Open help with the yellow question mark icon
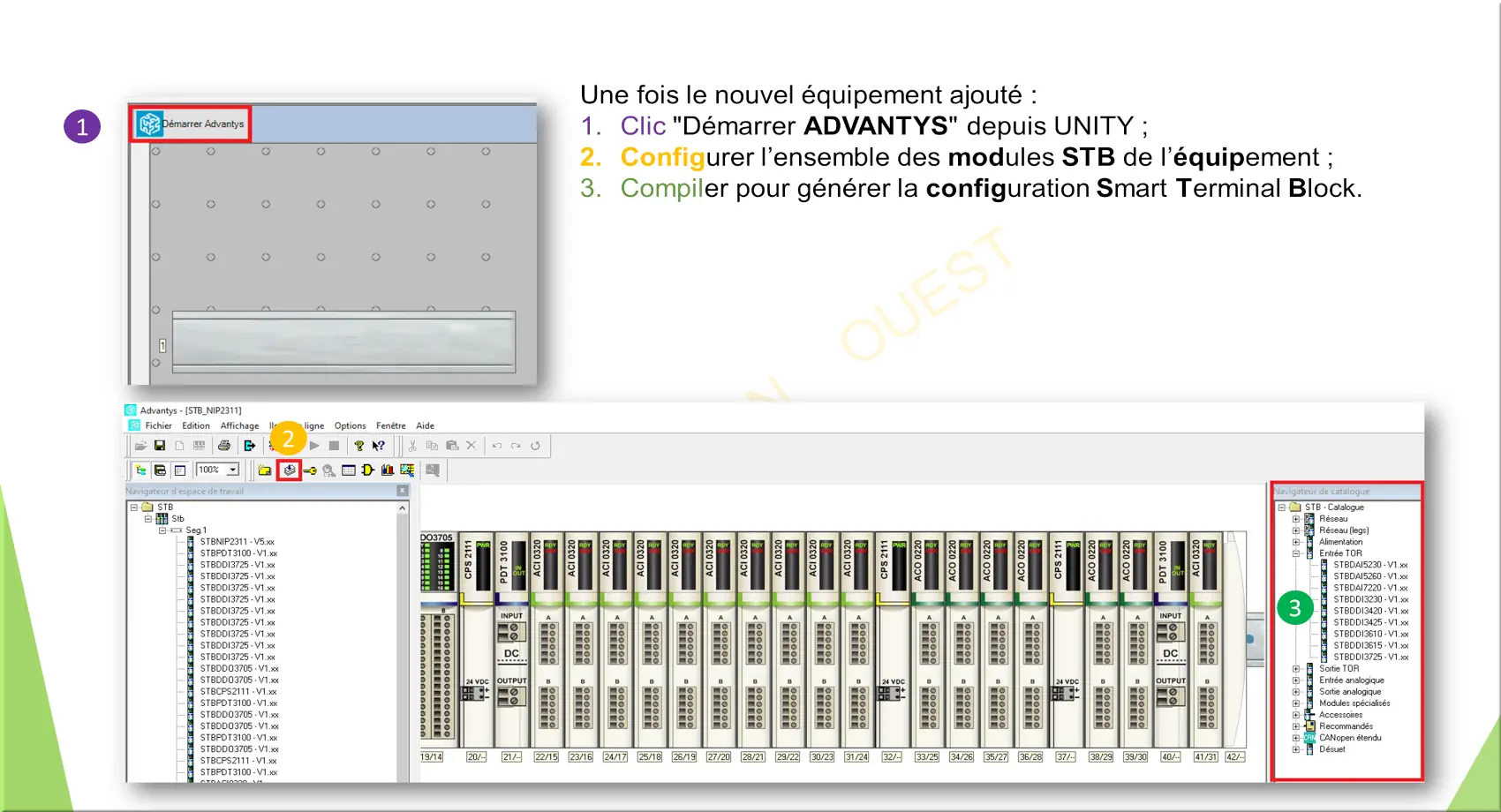Viewport: 1501px width, 812px height. (x=359, y=446)
